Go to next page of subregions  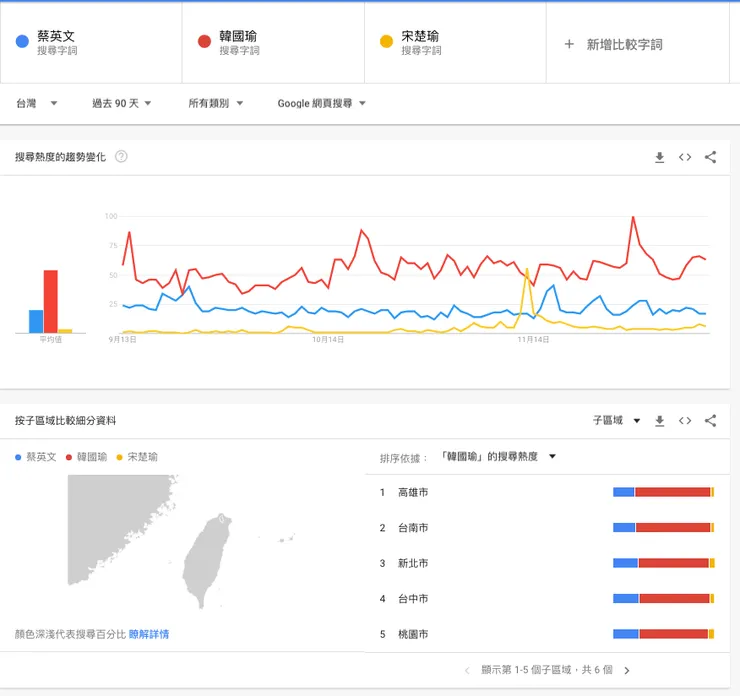627,671
